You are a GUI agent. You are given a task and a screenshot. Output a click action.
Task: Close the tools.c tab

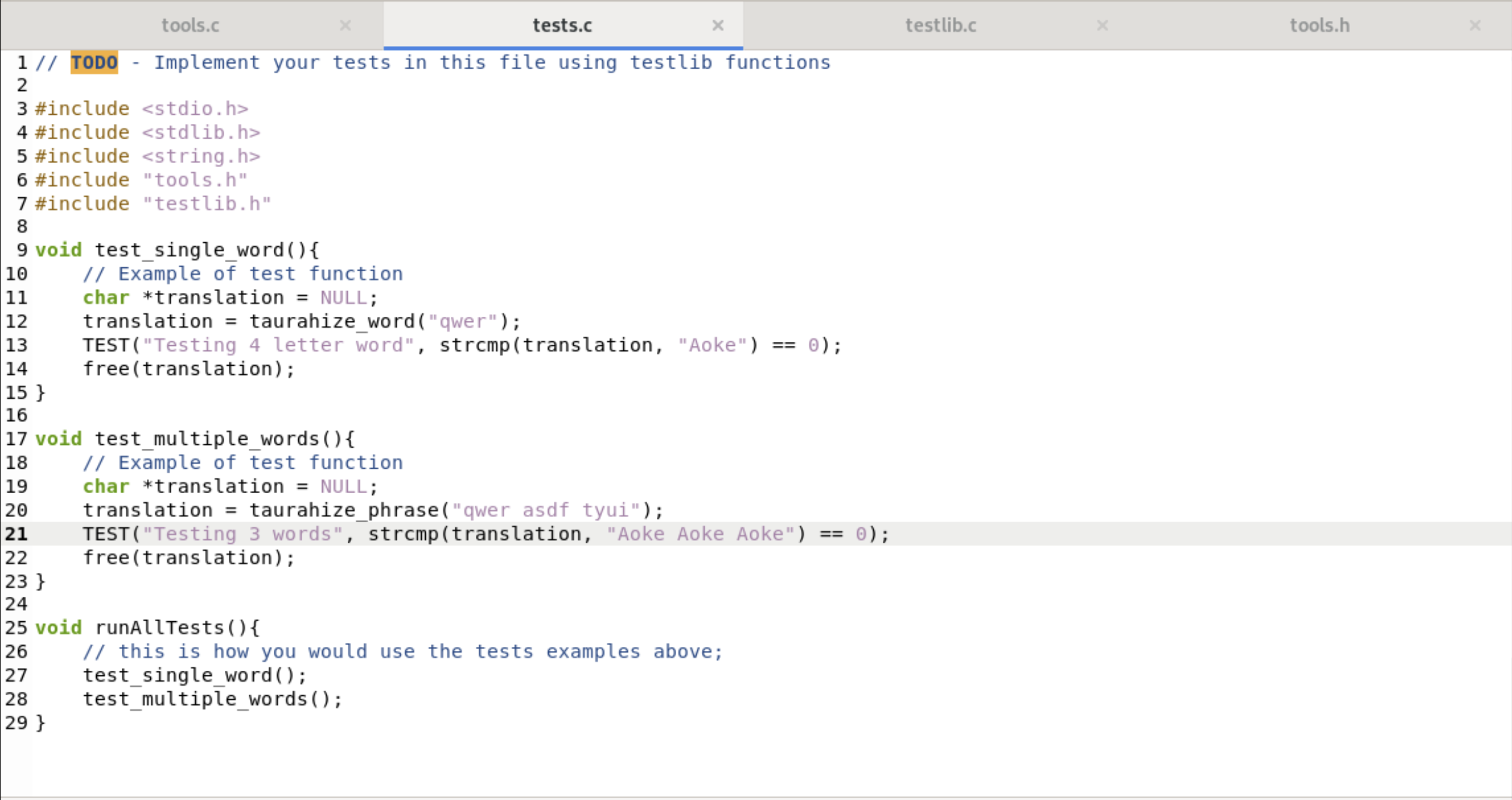[x=346, y=25]
